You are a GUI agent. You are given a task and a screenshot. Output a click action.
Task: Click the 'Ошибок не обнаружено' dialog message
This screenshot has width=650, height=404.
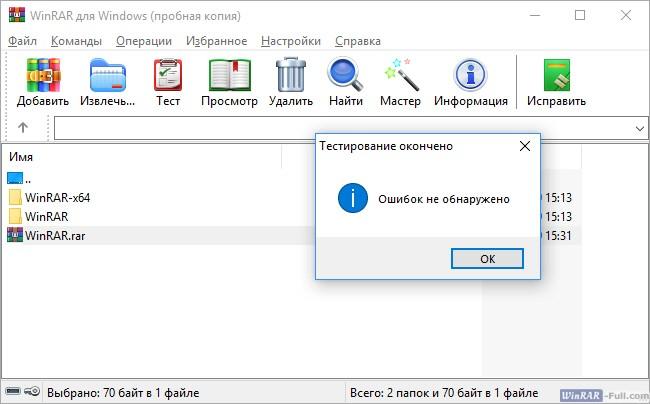coord(444,199)
